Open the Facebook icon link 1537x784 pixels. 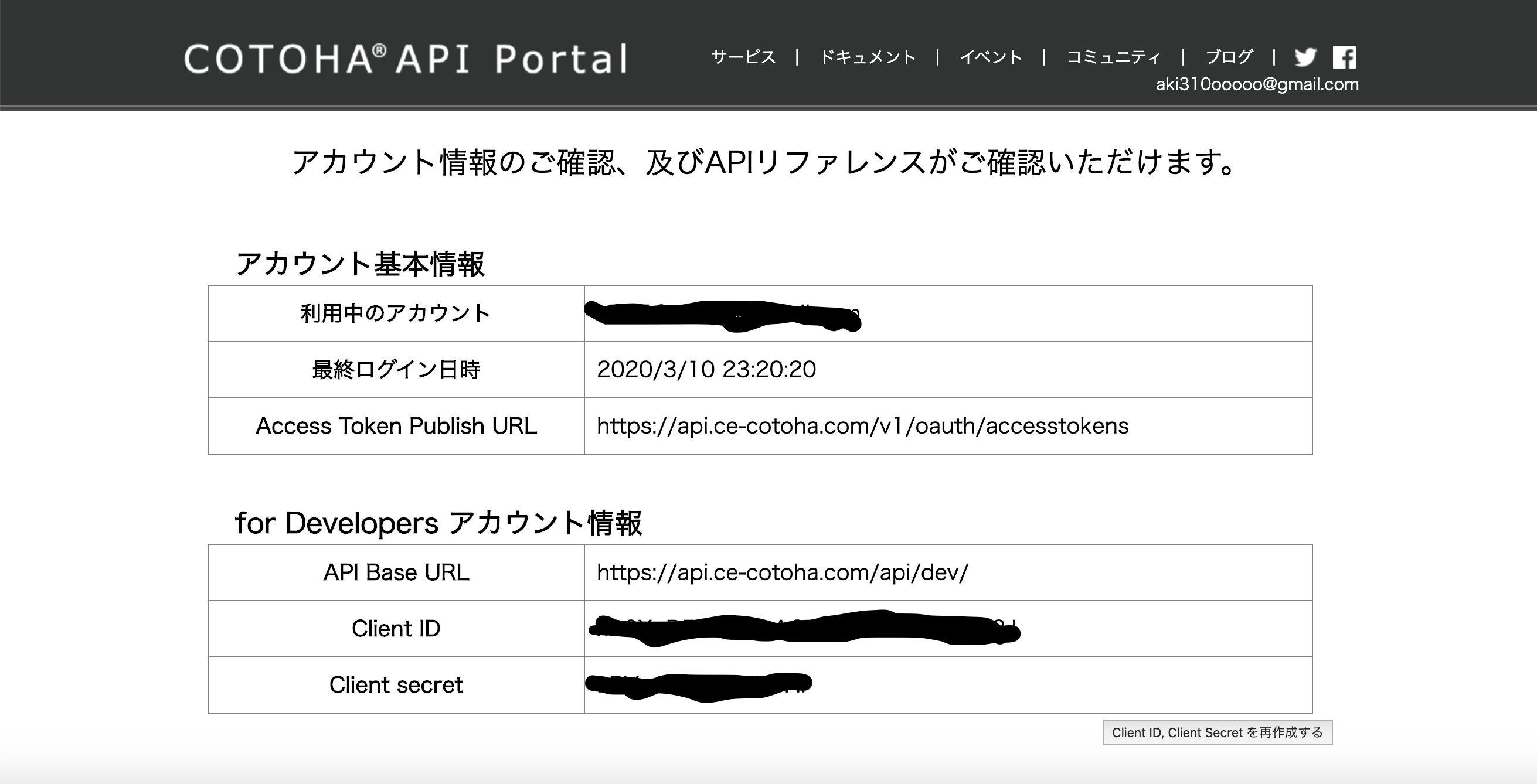click(x=1345, y=57)
